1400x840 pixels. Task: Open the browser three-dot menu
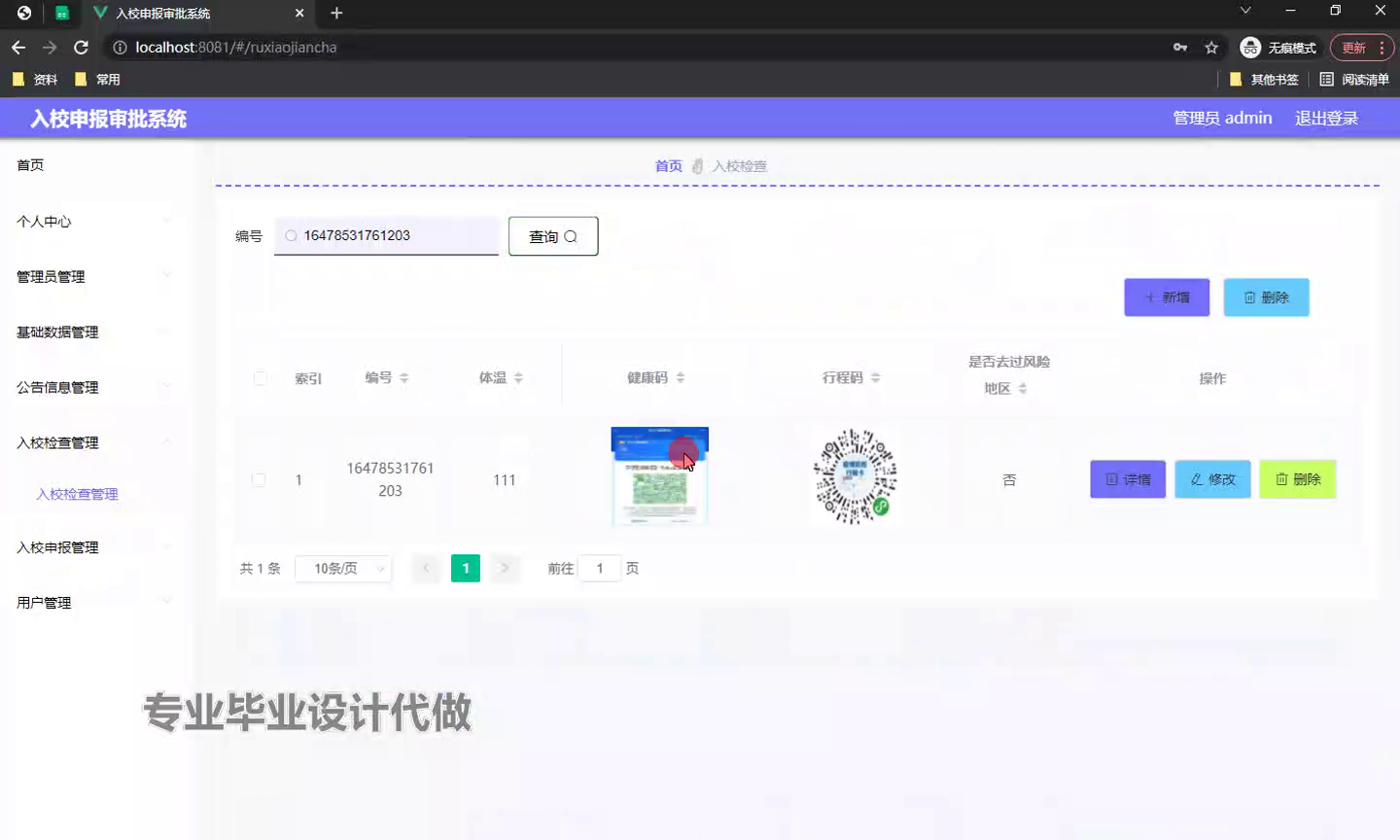pos(1382,47)
